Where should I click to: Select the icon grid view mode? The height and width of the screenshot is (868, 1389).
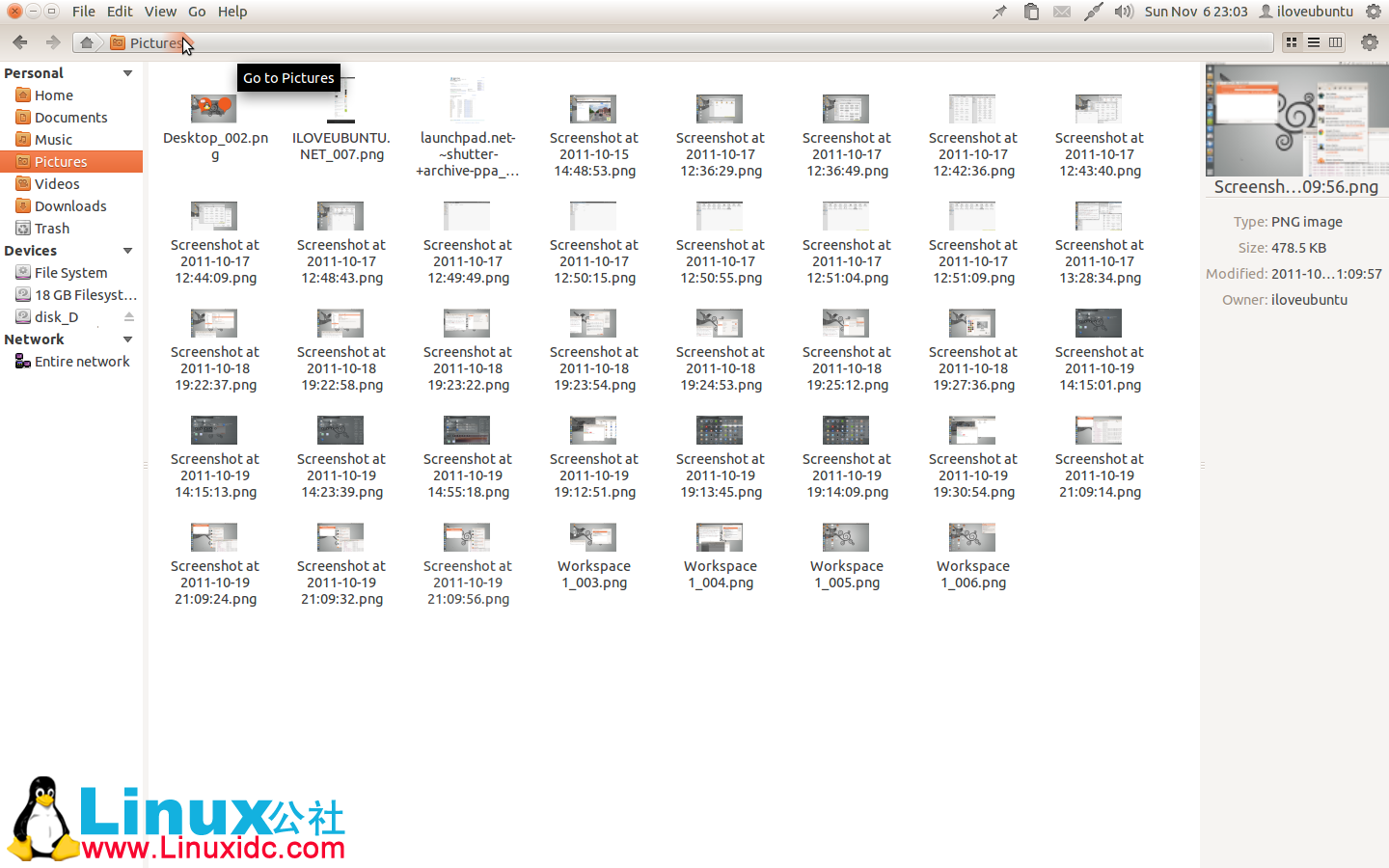click(x=1292, y=42)
